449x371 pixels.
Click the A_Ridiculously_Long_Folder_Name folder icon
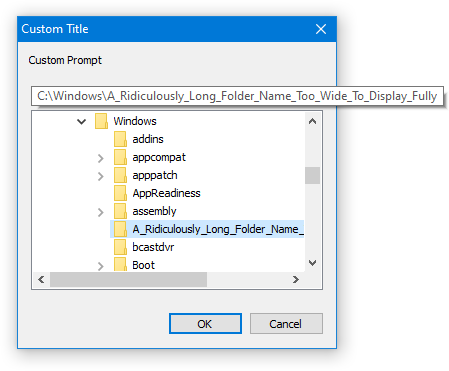120,229
